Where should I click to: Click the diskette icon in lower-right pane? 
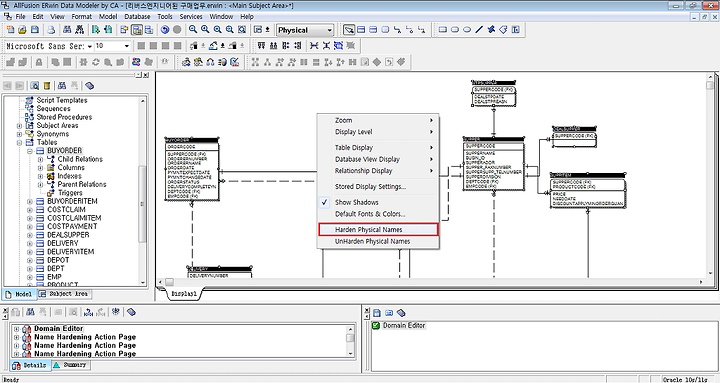377,313
